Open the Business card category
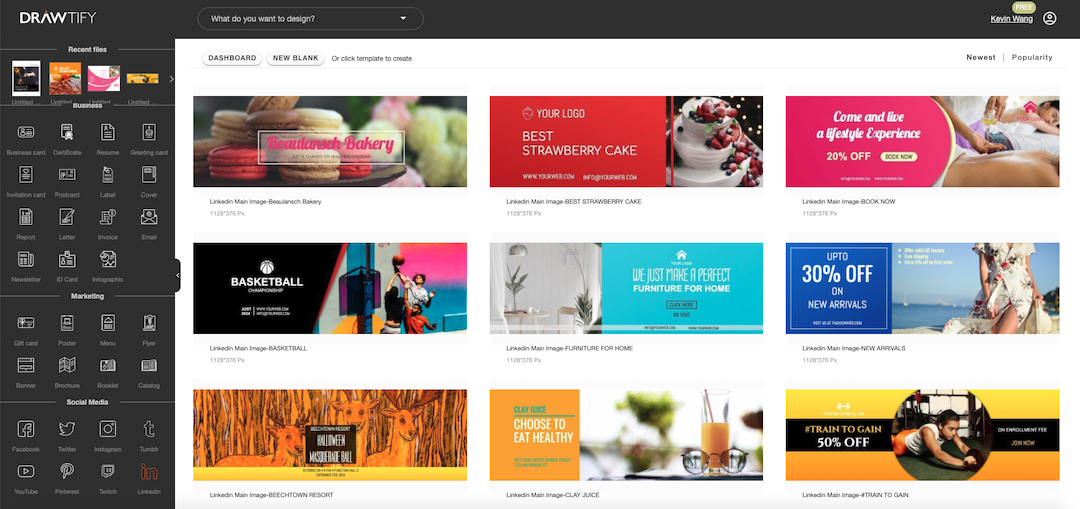Screen dimensions: 1080x509 coord(25,132)
